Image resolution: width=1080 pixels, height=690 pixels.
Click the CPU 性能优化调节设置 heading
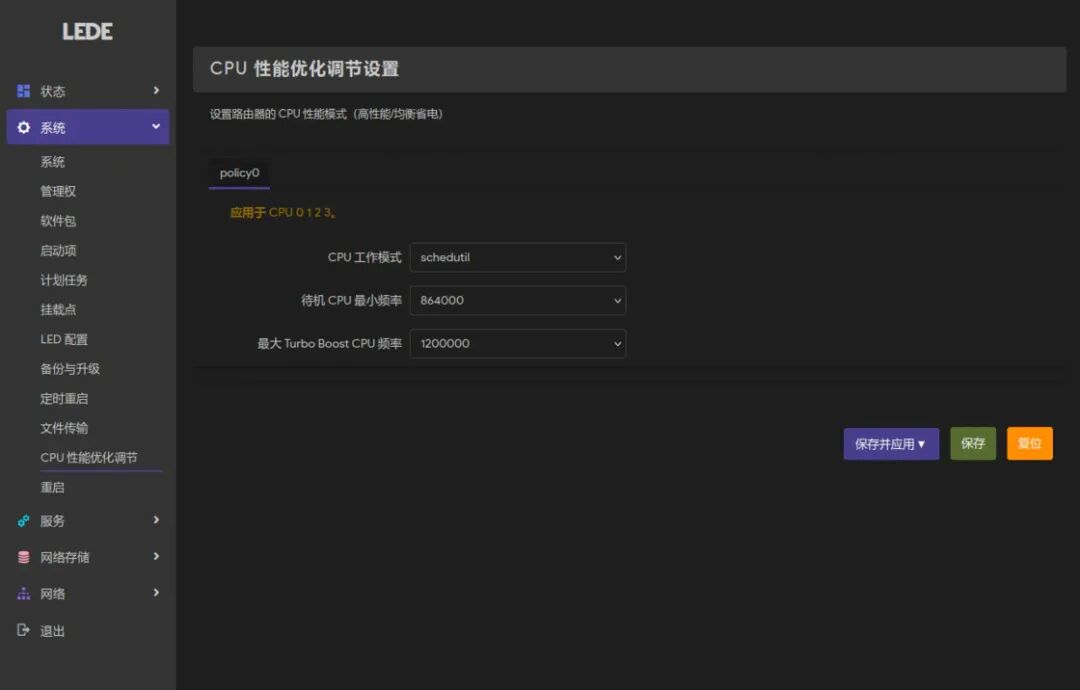304,69
